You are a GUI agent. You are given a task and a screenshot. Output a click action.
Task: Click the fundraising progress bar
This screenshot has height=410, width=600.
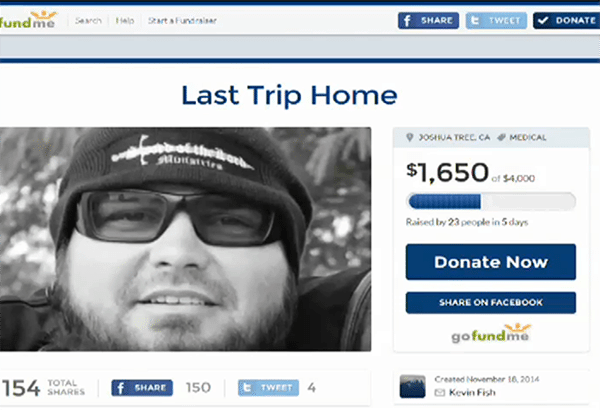click(x=491, y=201)
